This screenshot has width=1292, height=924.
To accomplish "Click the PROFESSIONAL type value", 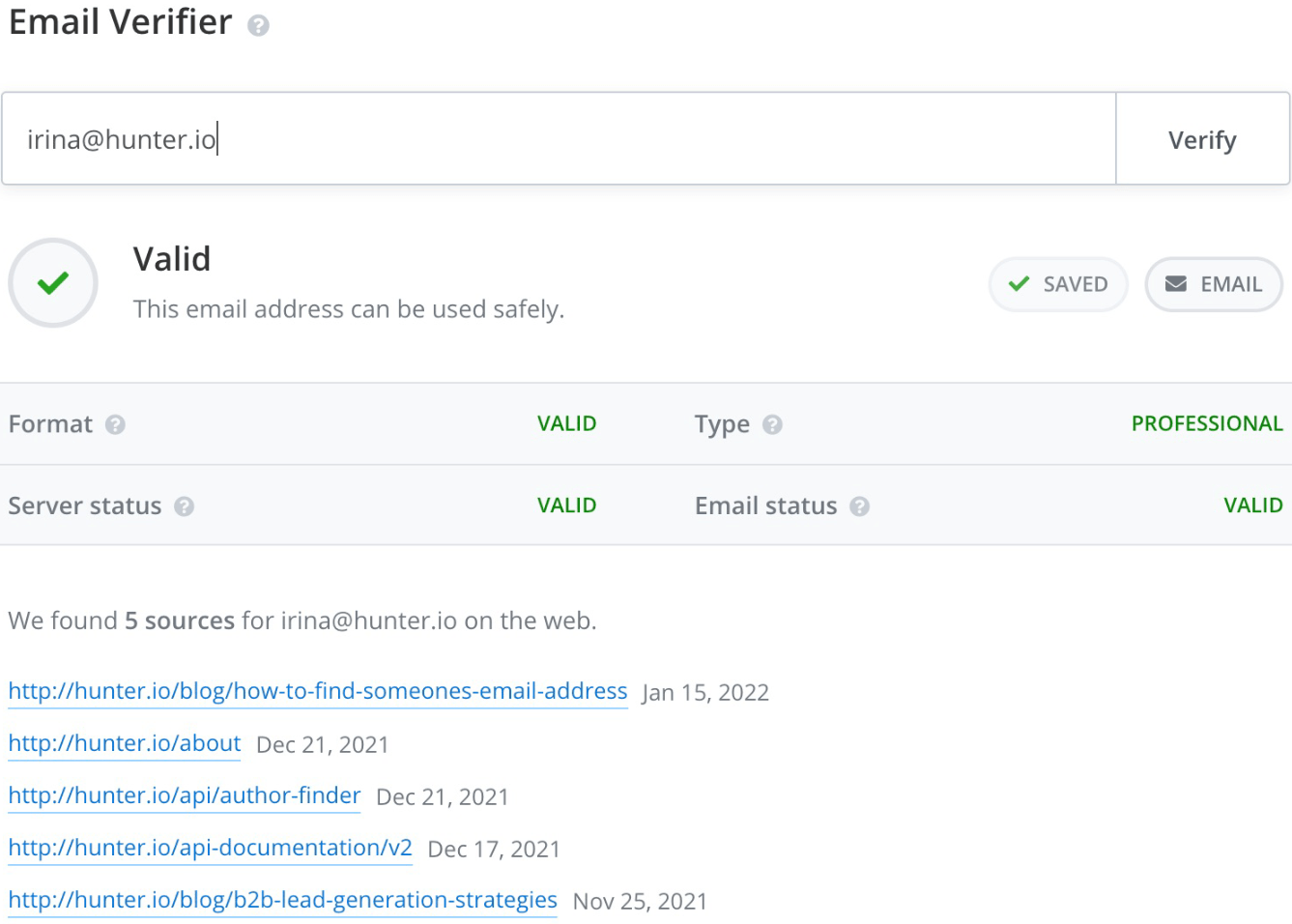I will click(x=1207, y=423).
